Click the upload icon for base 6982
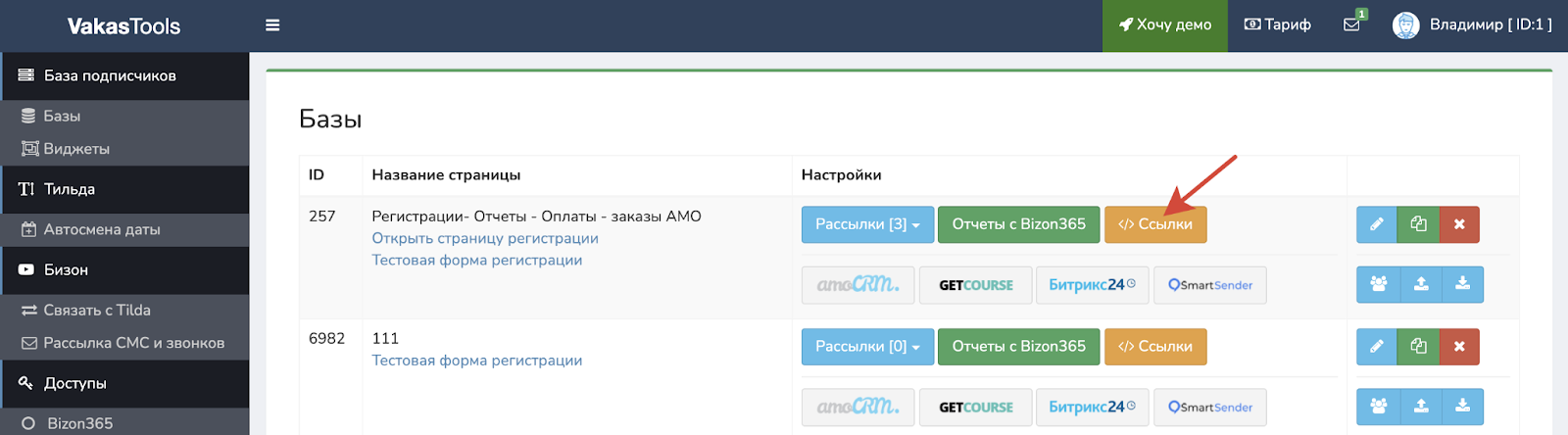The height and width of the screenshot is (435, 1568). tap(1421, 407)
